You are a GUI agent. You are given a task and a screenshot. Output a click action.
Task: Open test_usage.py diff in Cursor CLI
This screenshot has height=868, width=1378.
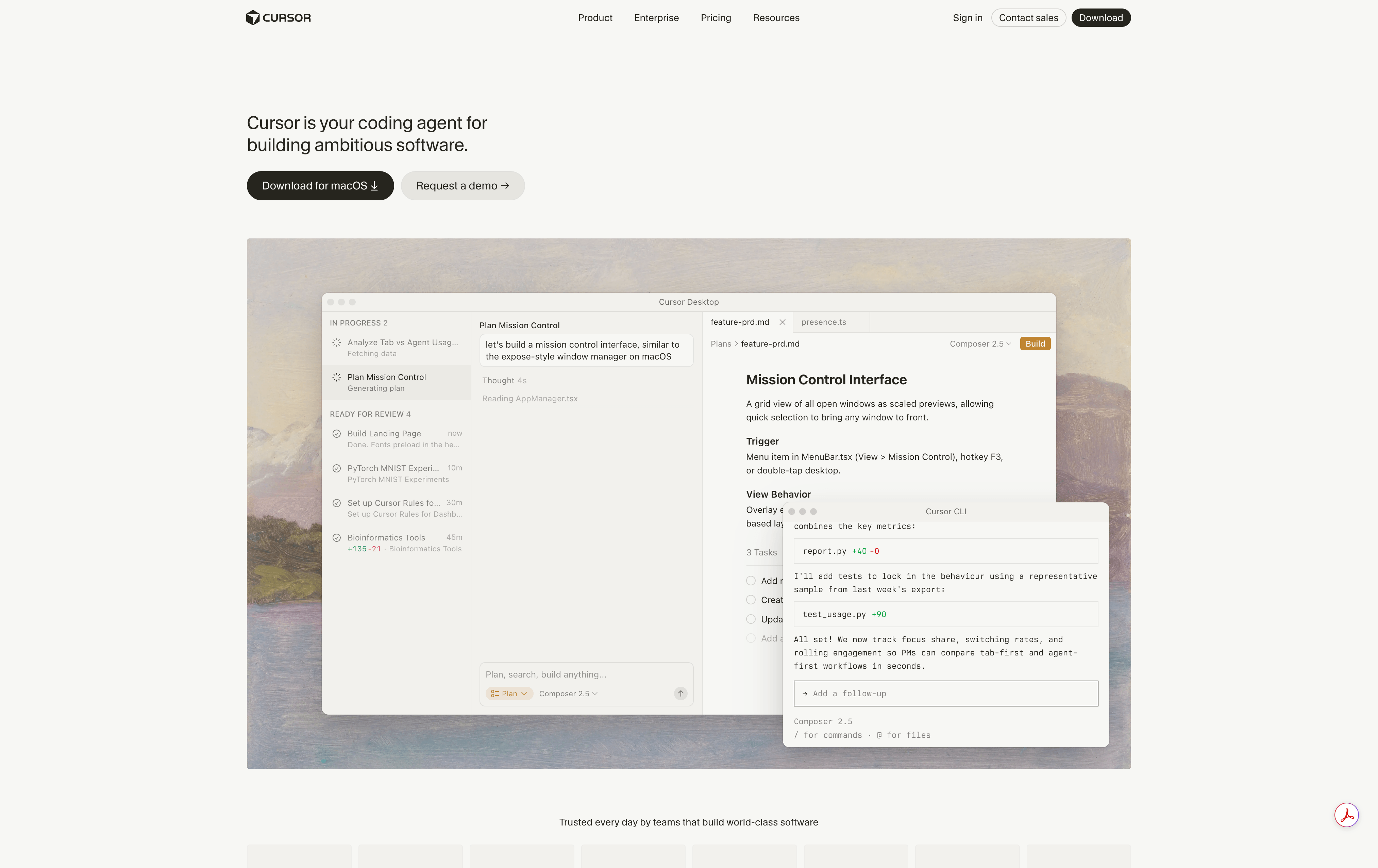[x=945, y=615]
